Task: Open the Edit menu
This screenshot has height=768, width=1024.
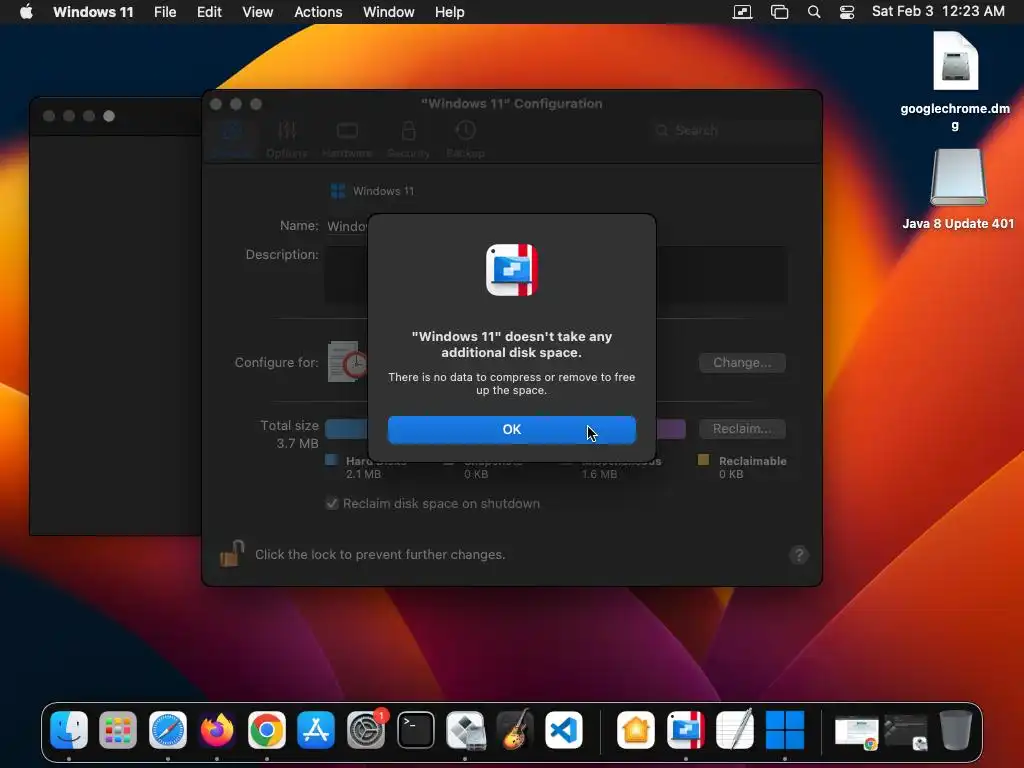Action: click(x=209, y=12)
